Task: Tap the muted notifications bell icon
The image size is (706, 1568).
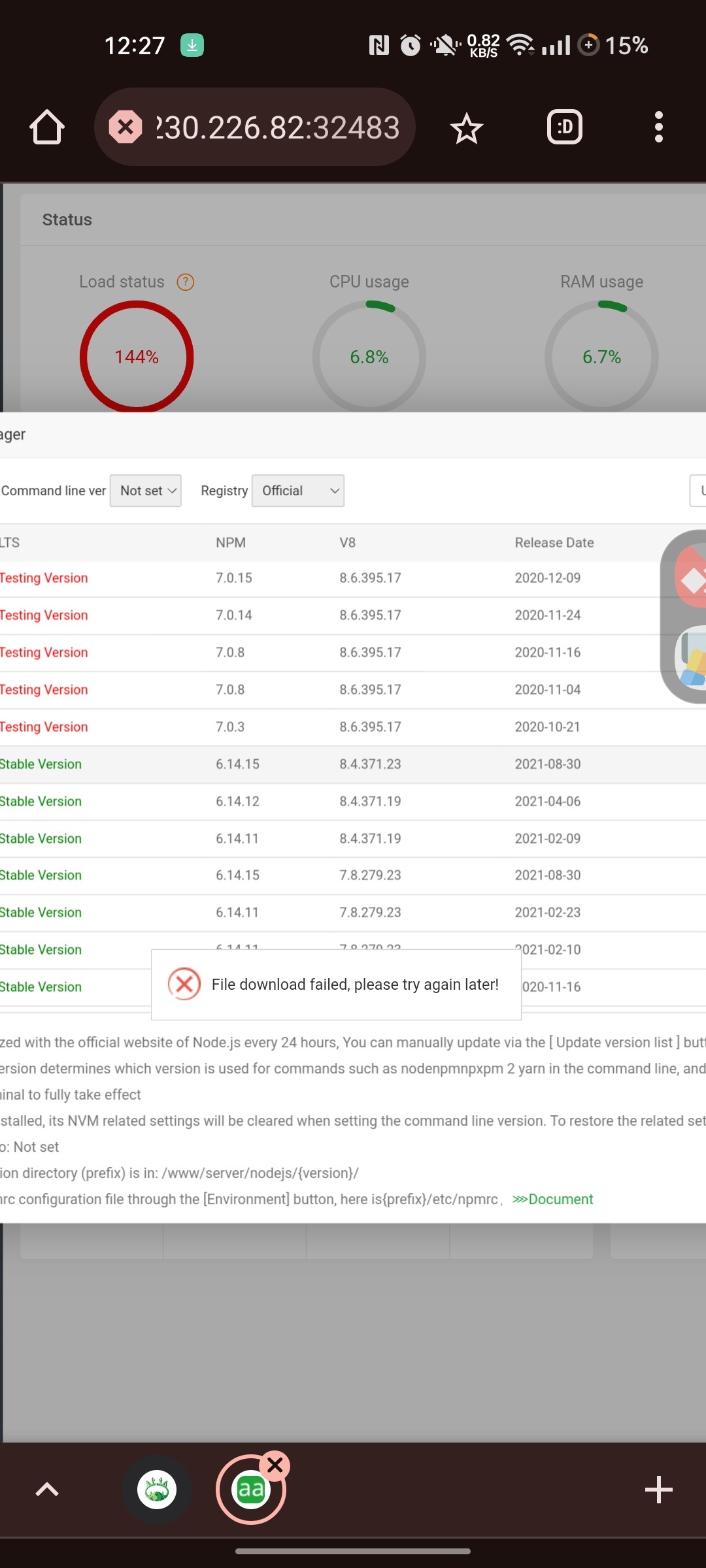Action: point(445,45)
